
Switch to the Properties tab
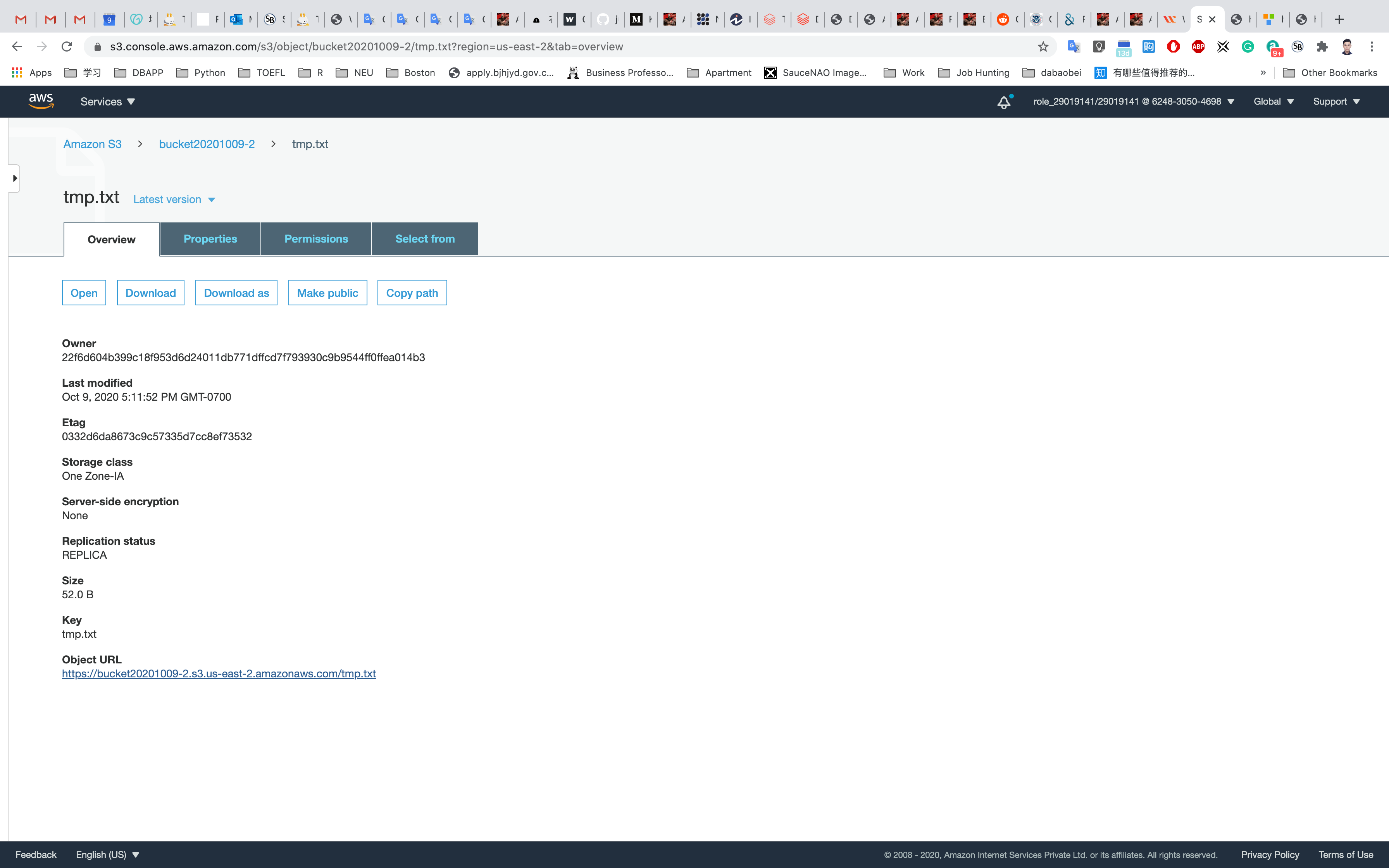point(210,239)
